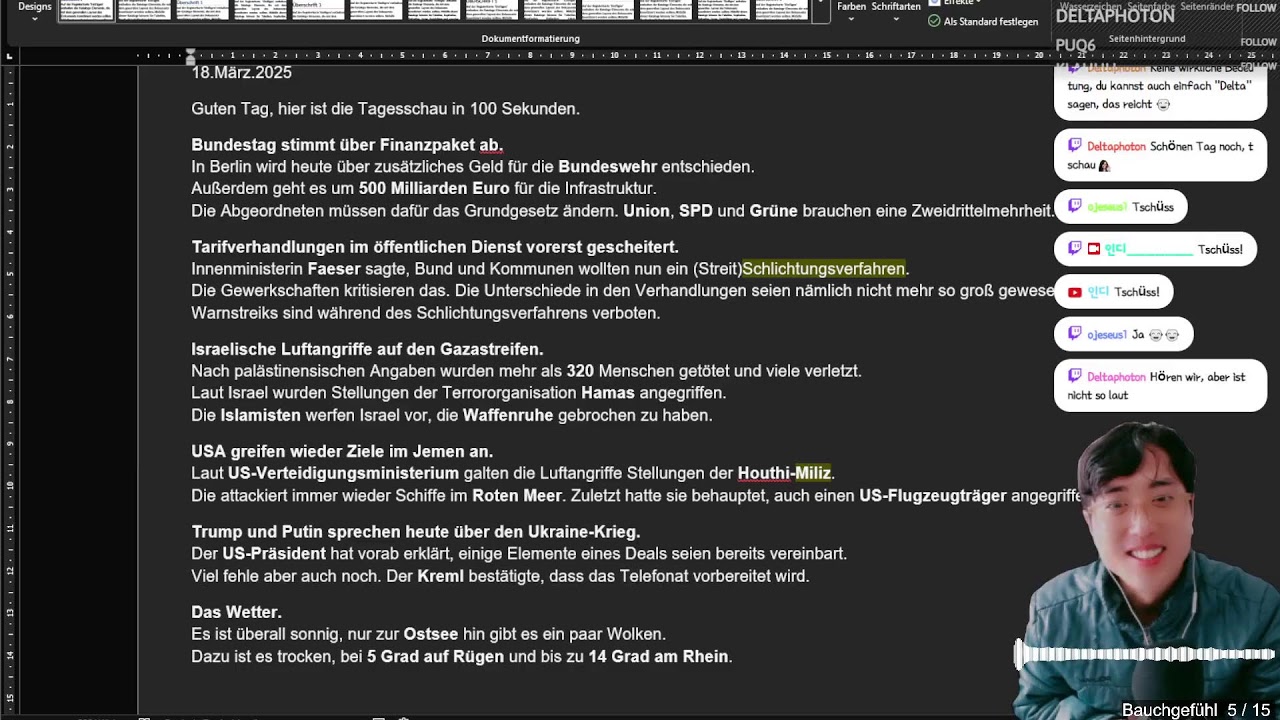The height and width of the screenshot is (720, 1280).
Task: Click headline 'Israelische Luftangriffe auf den Gazastreifen.'
Action: pyautogui.click(x=367, y=349)
